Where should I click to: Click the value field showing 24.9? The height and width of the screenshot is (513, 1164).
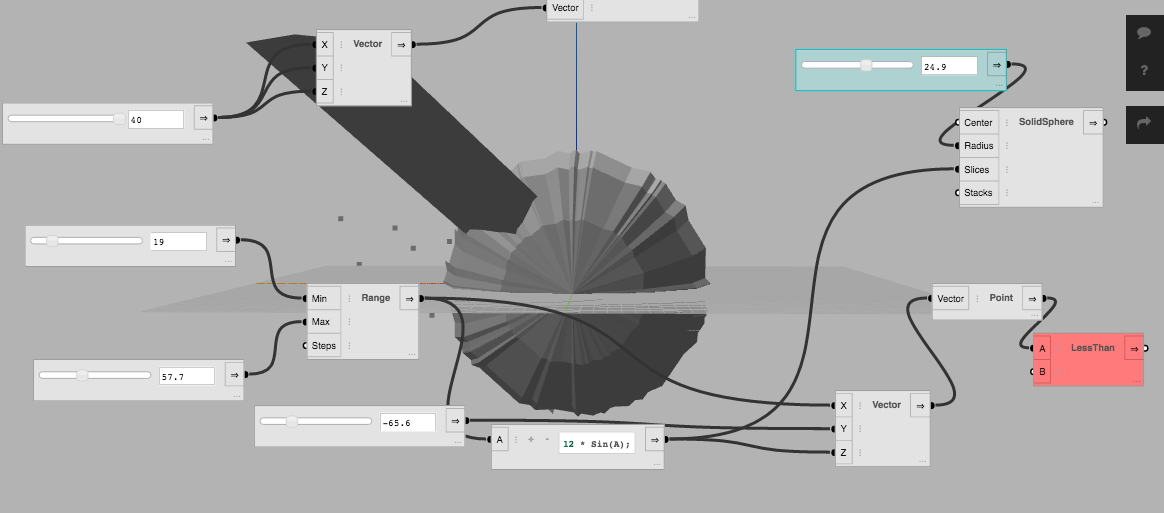point(949,66)
